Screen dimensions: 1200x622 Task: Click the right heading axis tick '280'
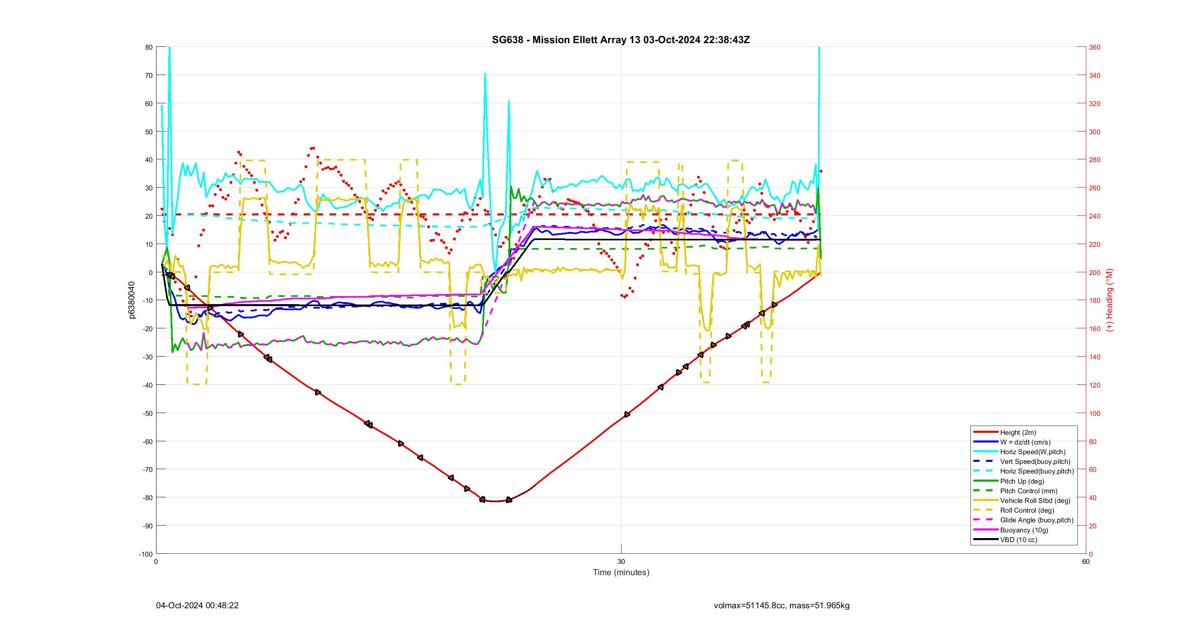1095,160
